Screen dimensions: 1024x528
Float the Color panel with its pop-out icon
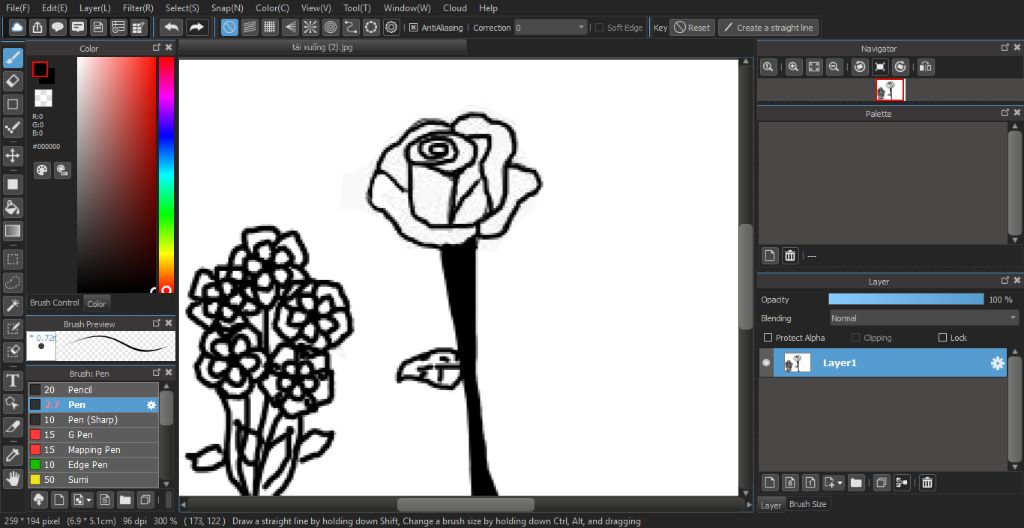156,48
